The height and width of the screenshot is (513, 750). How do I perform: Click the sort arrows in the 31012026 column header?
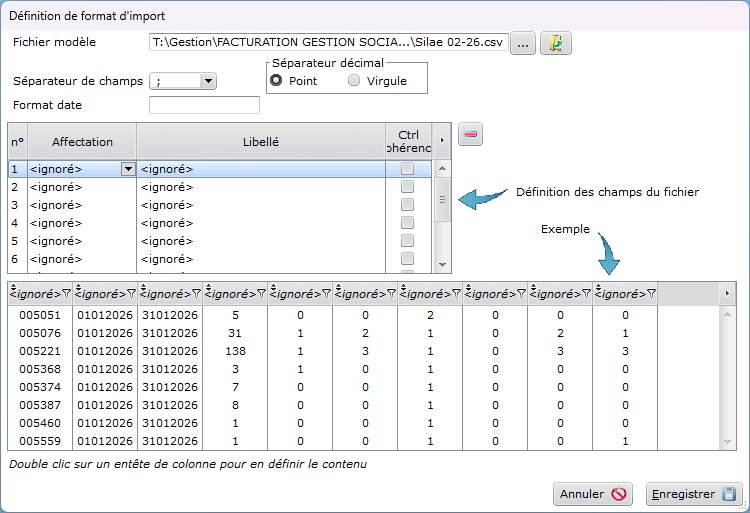coord(143,288)
